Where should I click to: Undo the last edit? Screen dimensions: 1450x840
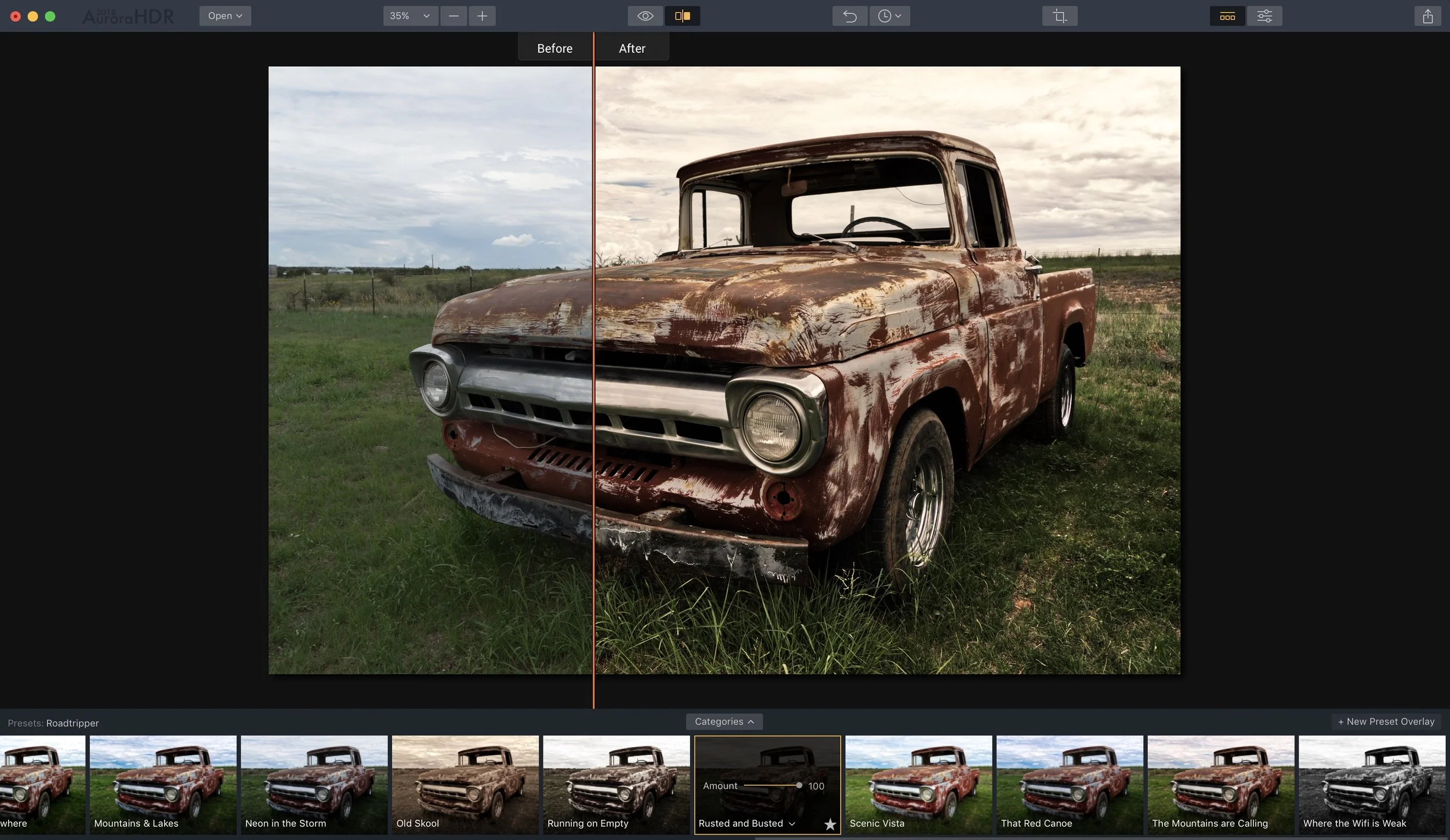coord(850,16)
